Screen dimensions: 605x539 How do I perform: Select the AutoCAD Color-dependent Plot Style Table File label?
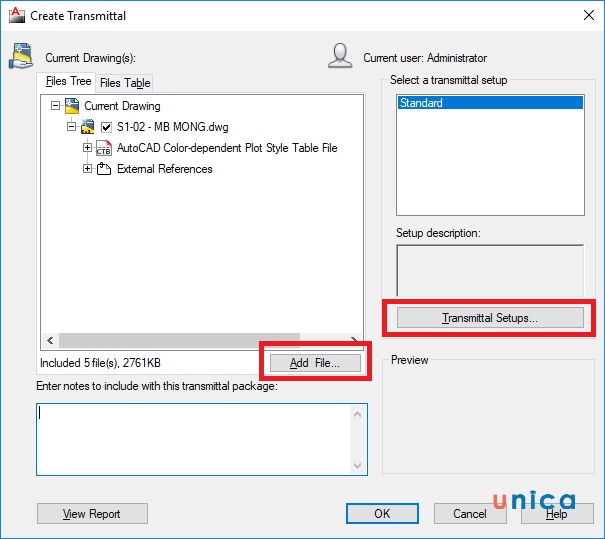pos(227,148)
